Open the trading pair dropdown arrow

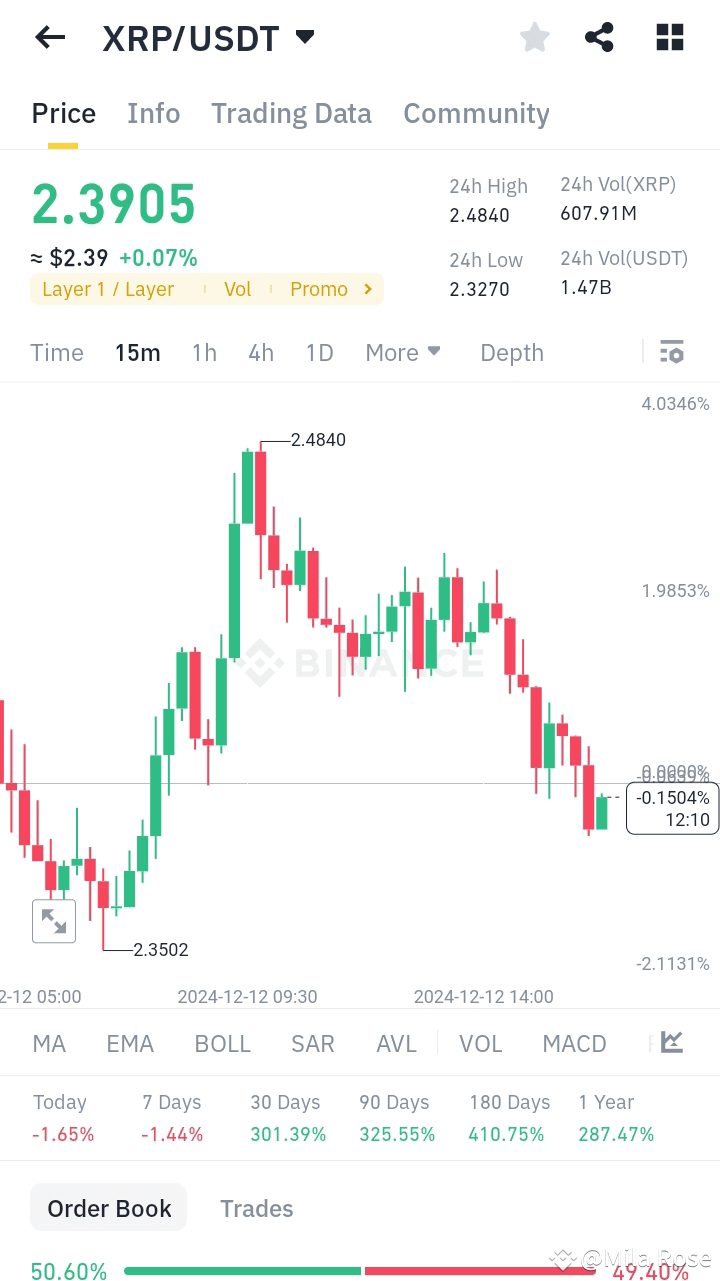point(304,35)
